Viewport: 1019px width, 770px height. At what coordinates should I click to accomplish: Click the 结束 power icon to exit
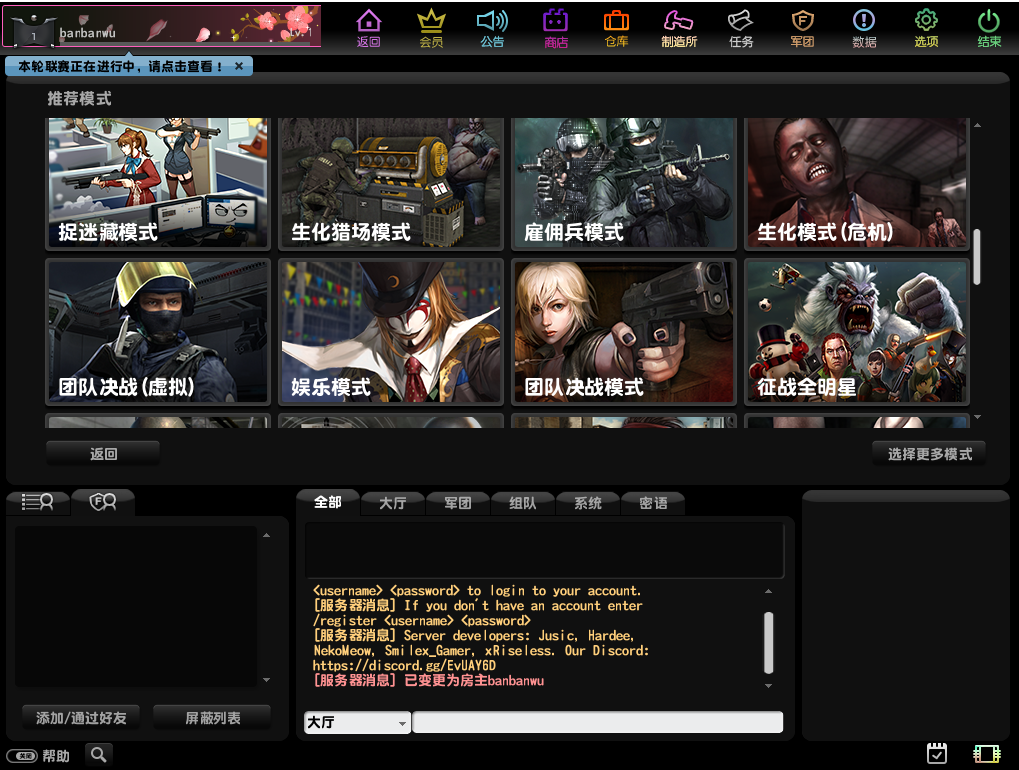988,28
